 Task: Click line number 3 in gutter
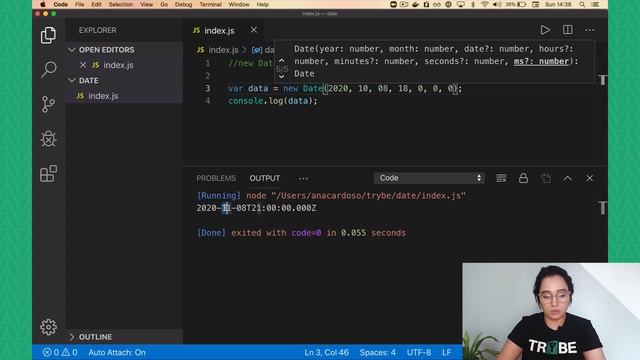208,88
